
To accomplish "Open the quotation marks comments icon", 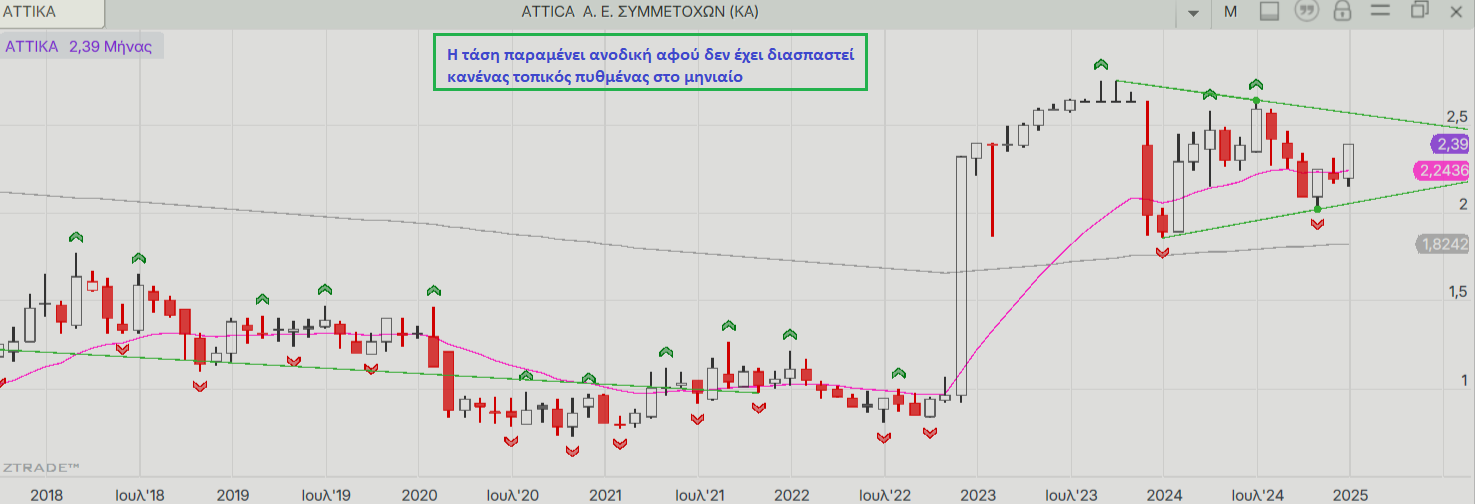I will [x=1305, y=12].
